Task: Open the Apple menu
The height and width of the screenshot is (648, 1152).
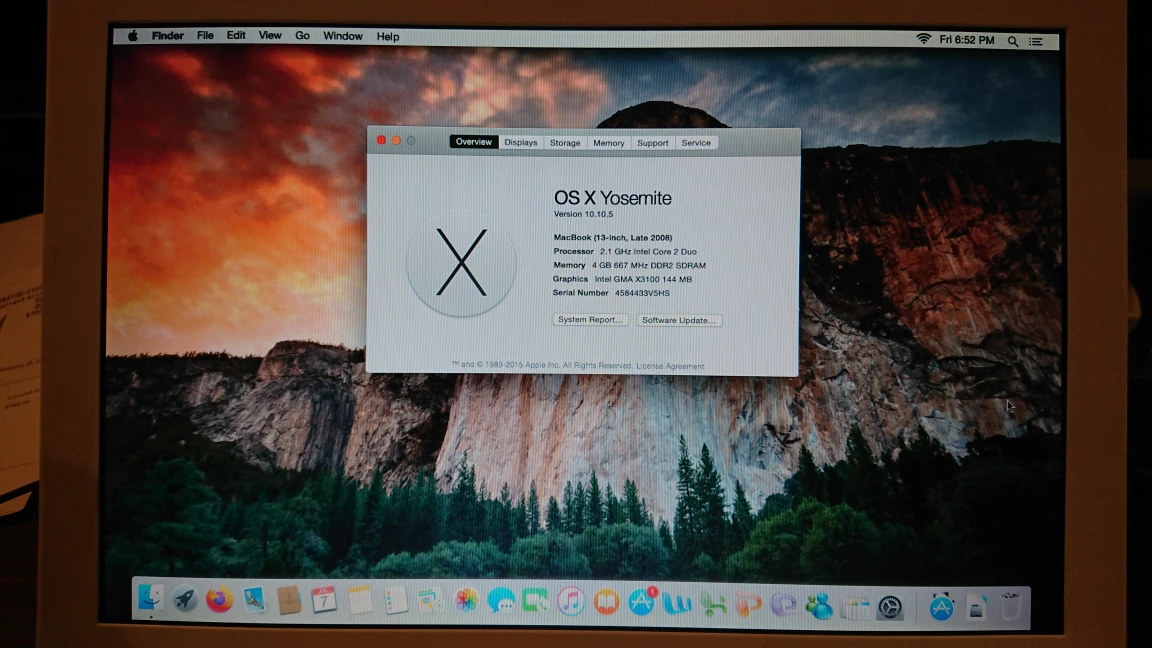Action: click(132, 35)
